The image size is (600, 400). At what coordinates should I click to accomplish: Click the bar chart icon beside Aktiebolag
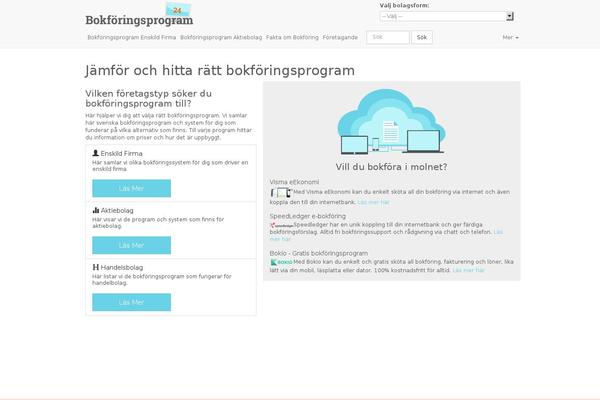96,210
